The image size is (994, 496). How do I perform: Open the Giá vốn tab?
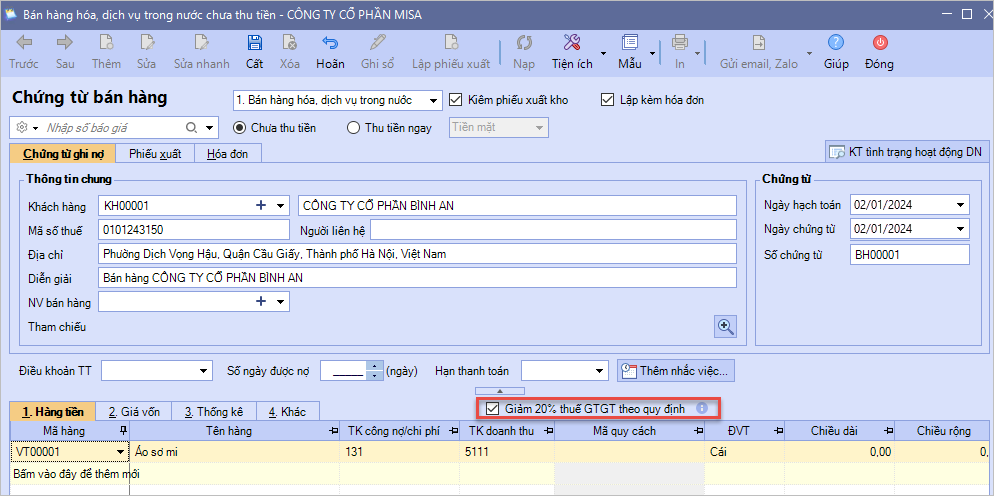(134, 411)
